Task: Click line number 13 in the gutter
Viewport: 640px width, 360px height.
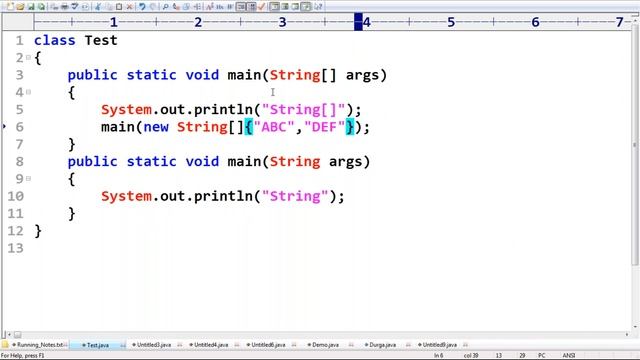Action: pyautogui.click(x=15, y=248)
